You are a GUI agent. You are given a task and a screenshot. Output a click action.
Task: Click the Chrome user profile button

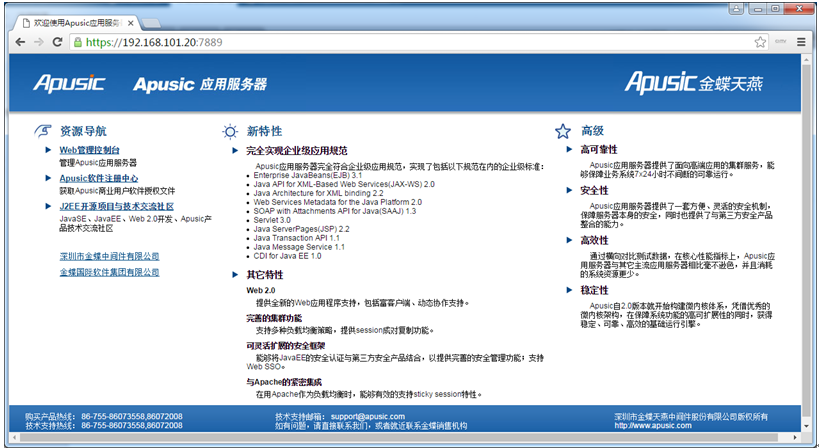coord(736,8)
